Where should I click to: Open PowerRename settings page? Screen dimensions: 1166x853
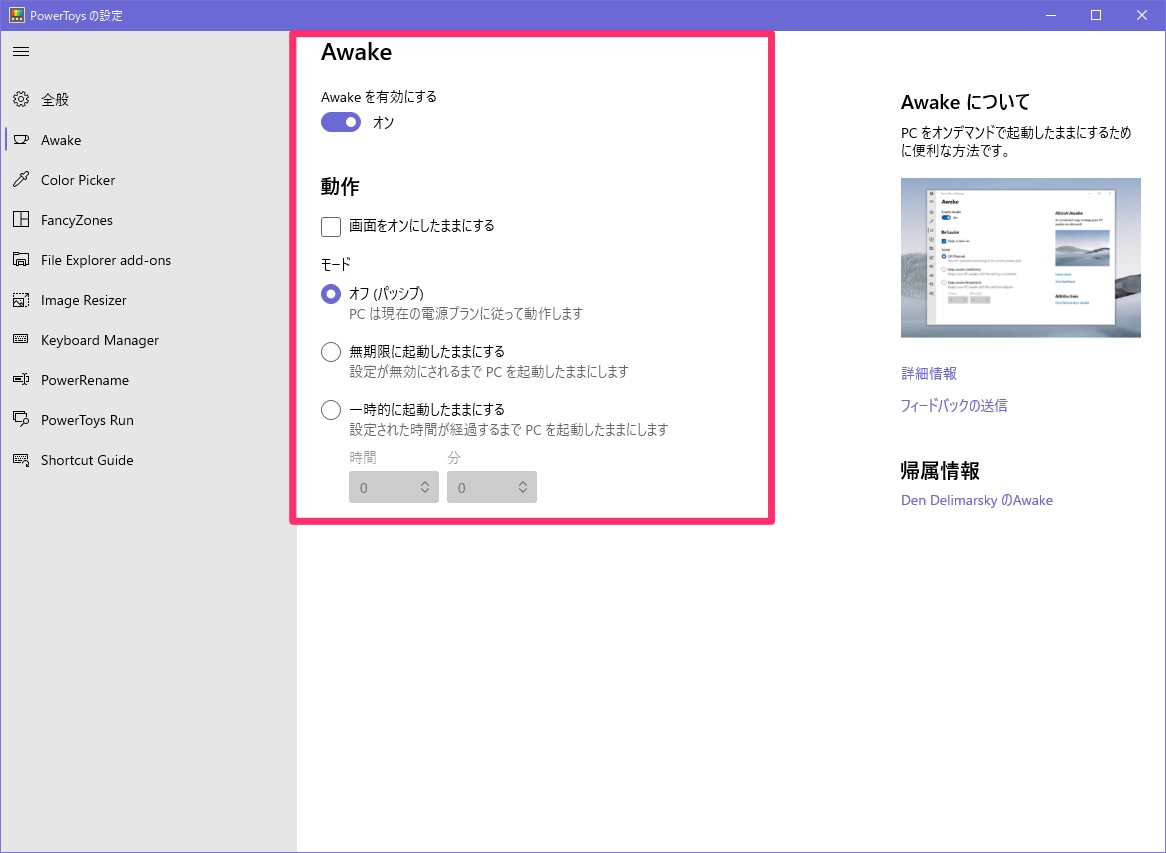point(149,380)
